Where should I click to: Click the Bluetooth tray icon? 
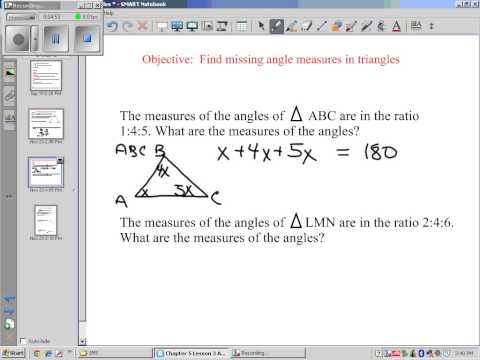pyautogui.click(x=421, y=353)
